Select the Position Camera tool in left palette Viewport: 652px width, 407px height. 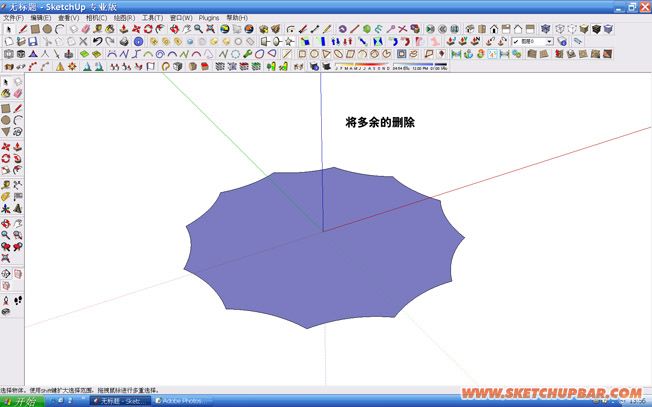[6, 300]
